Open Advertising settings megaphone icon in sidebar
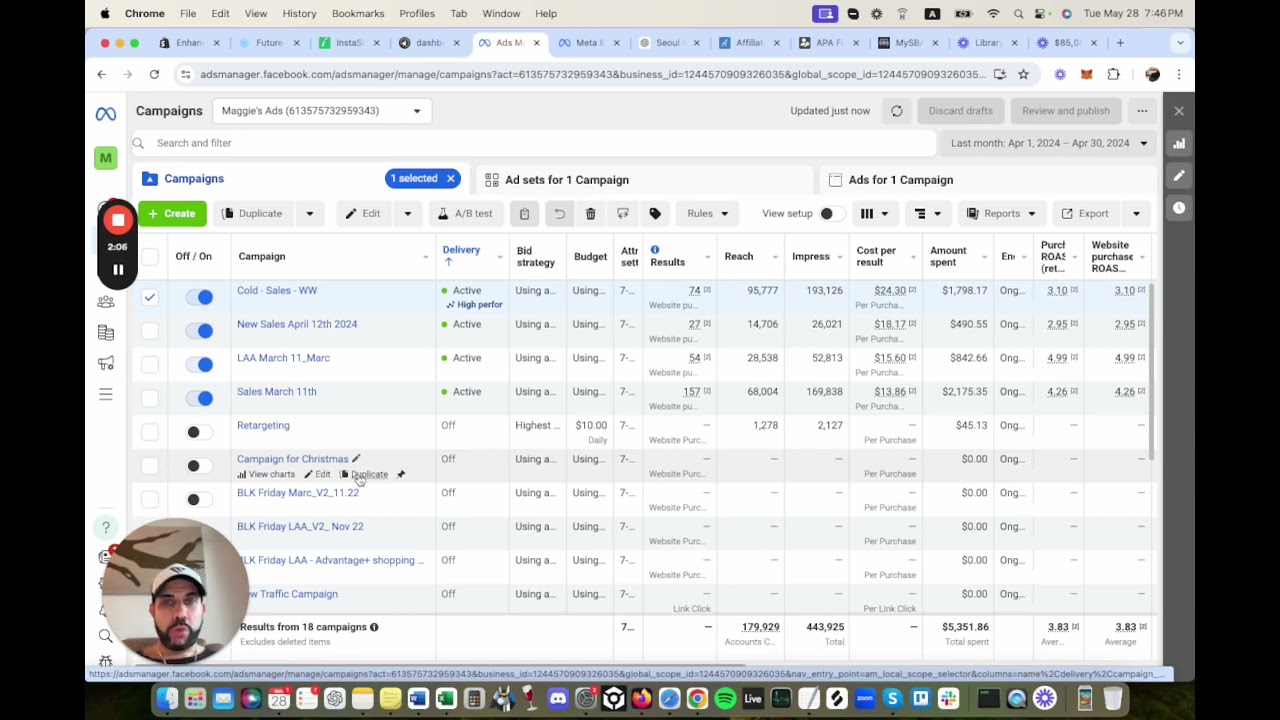 point(105,363)
